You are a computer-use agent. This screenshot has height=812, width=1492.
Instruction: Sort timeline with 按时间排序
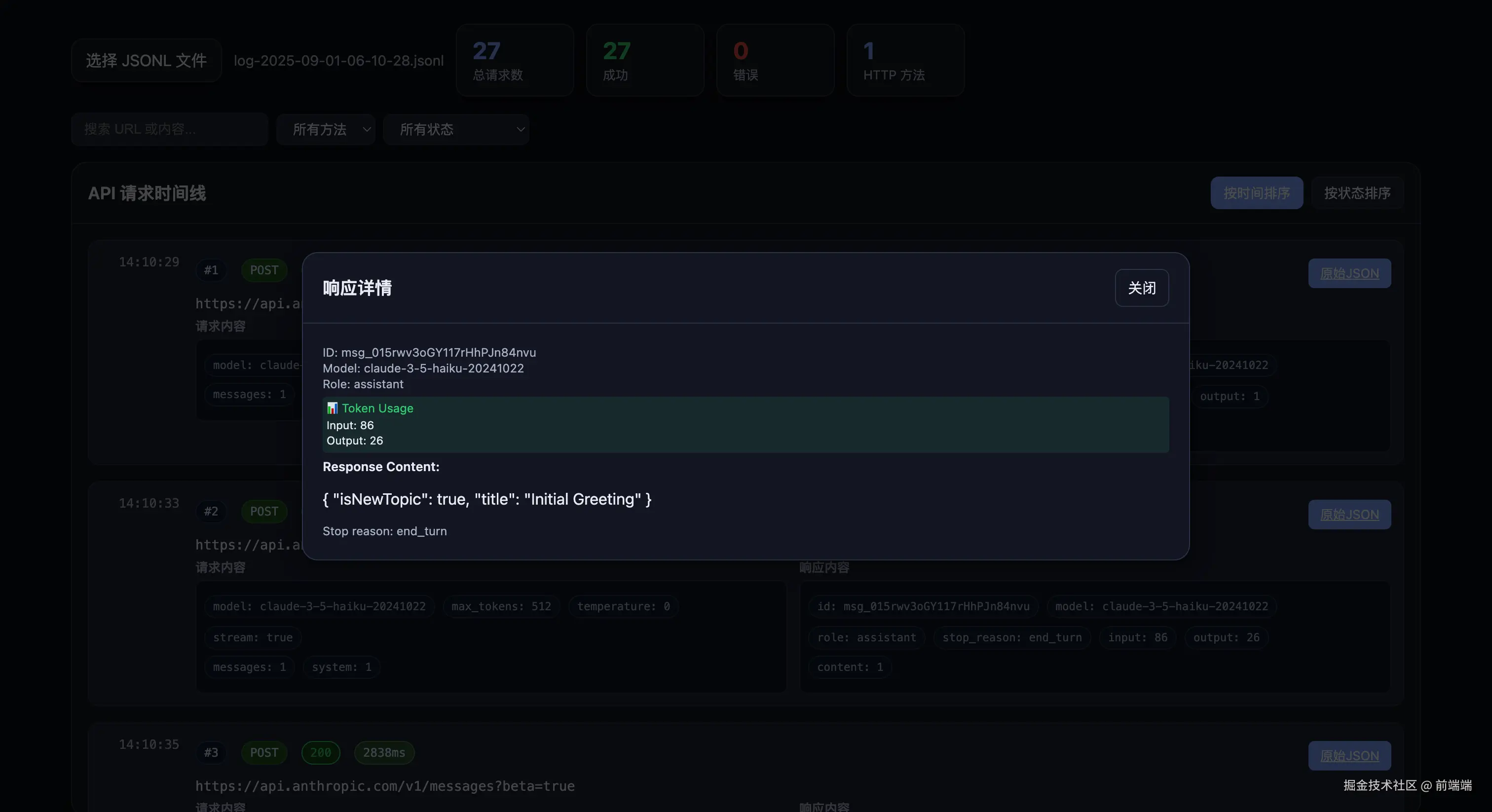coord(1256,193)
